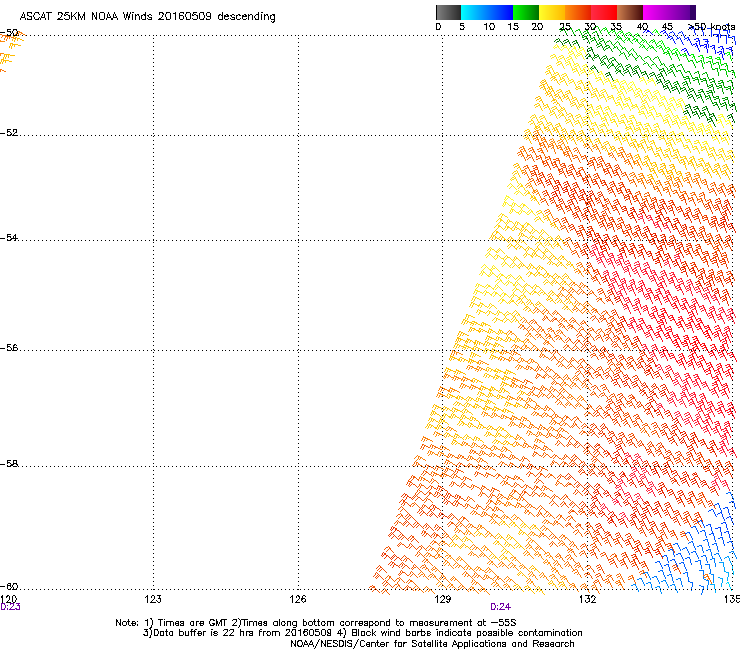The width and height of the screenshot is (740, 650).
Task: Click the "120" longitude axis label
Action: pyautogui.click(x=8, y=599)
